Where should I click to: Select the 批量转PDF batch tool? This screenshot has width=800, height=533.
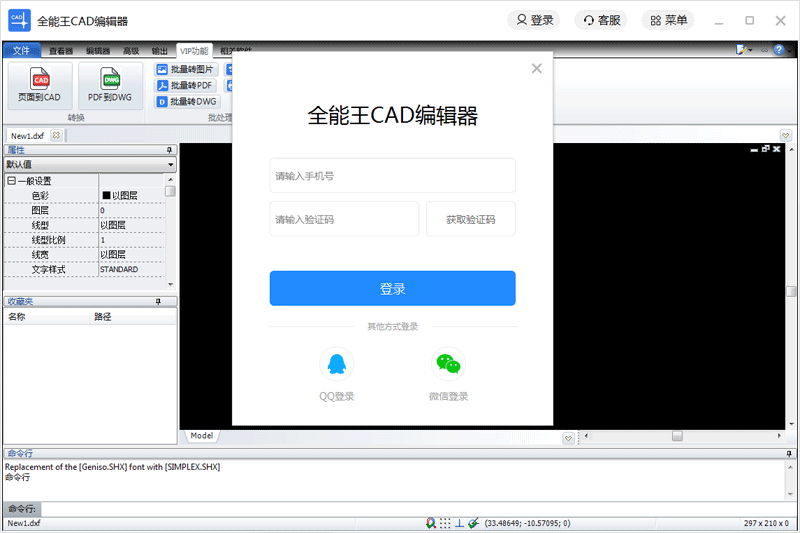point(186,85)
